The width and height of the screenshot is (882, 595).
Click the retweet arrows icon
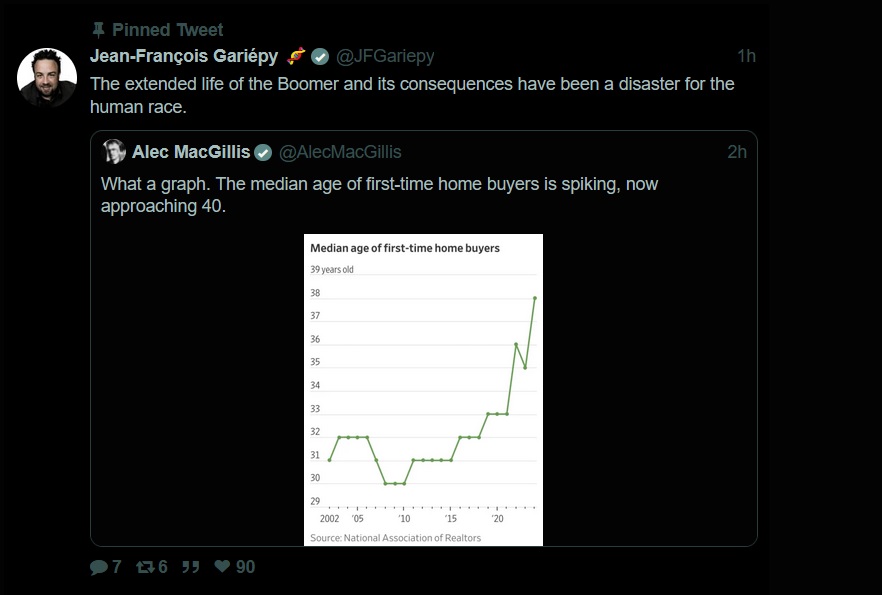click(146, 567)
